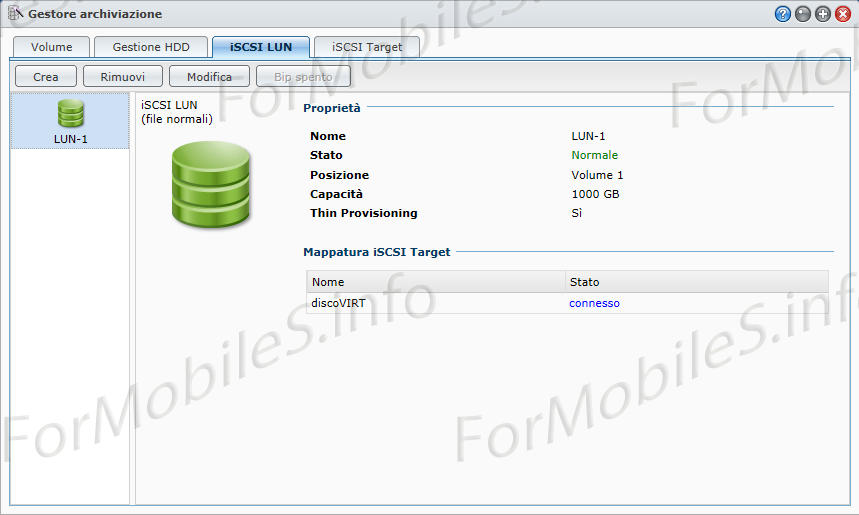Open the Gestione HDD tab

(150, 47)
